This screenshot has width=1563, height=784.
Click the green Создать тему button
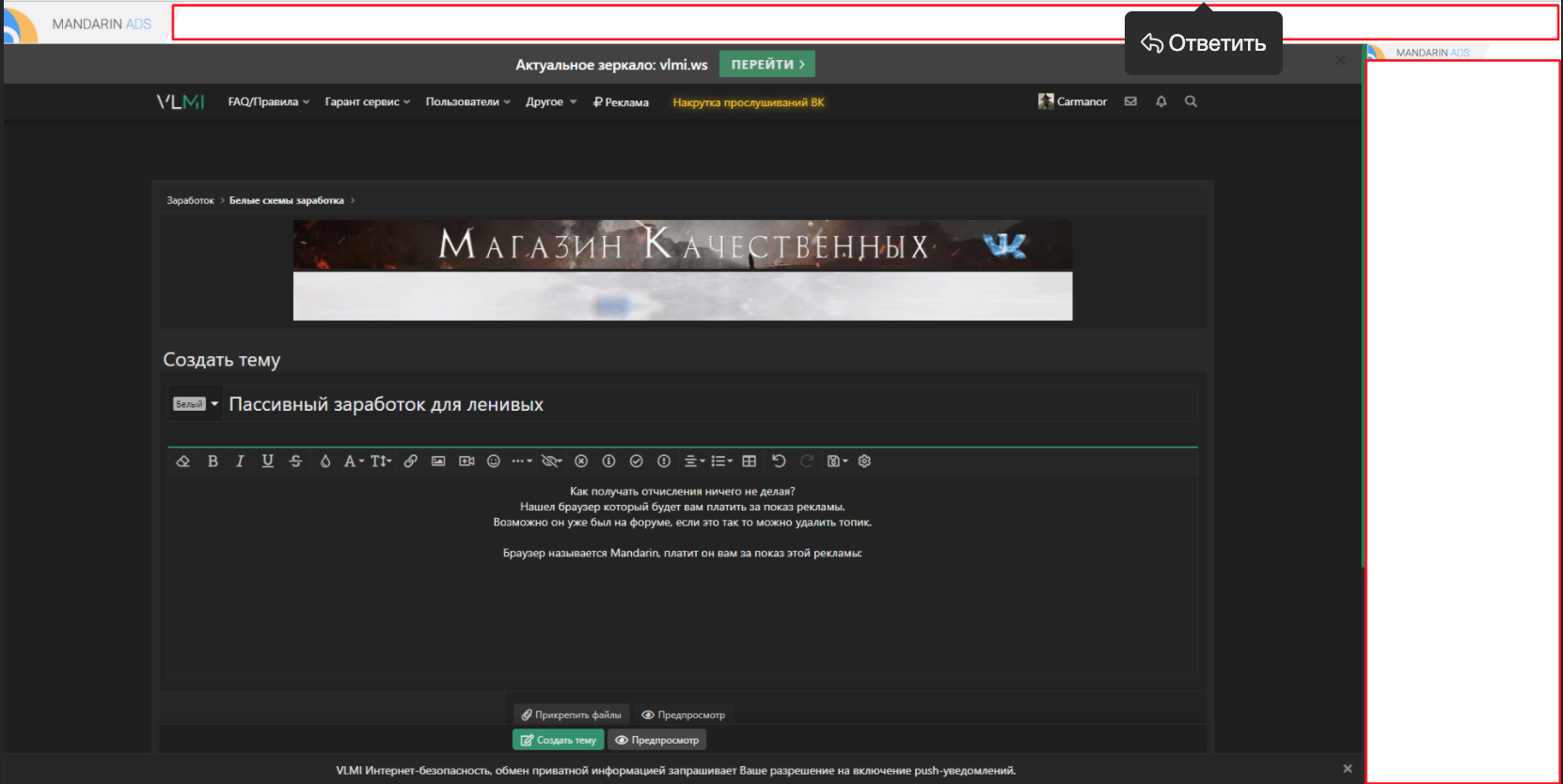(x=558, y=740)
